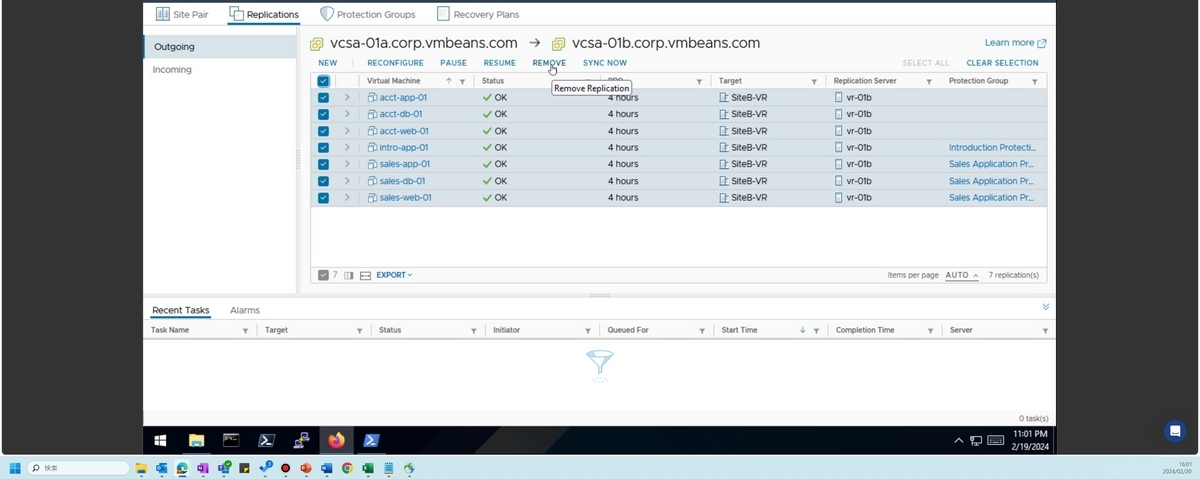Expand the sales-web-01 row details
This screenshot has height=479, width=1200.
347,198
